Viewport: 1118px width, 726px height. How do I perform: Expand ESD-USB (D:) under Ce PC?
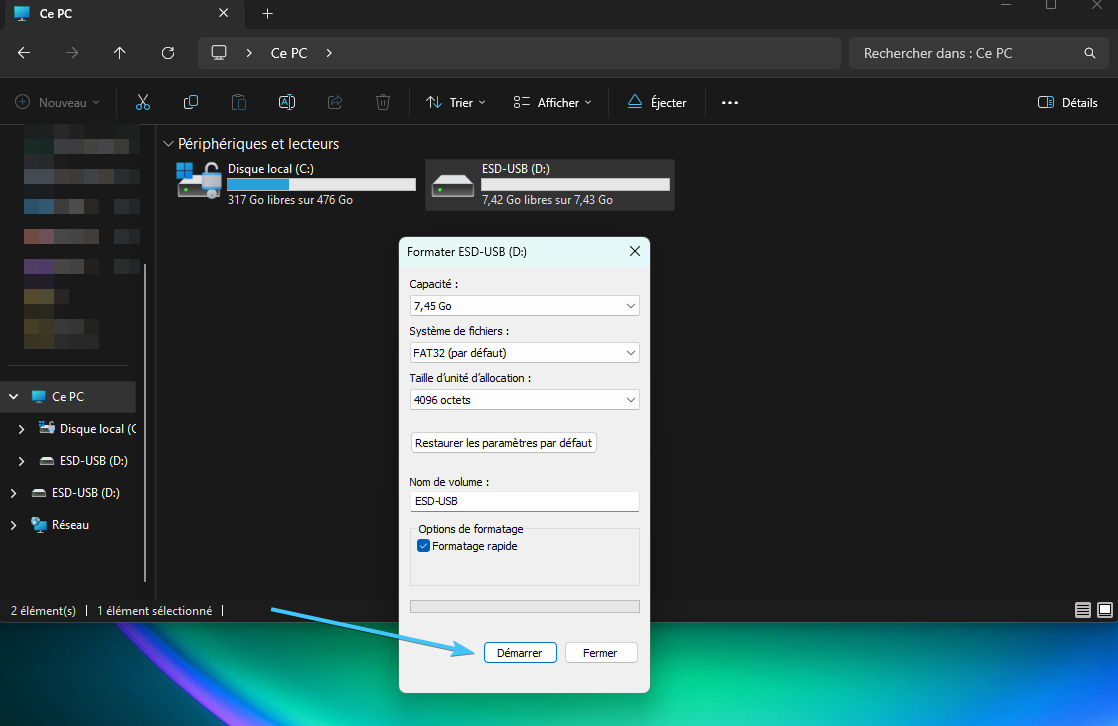click(21, 461)
